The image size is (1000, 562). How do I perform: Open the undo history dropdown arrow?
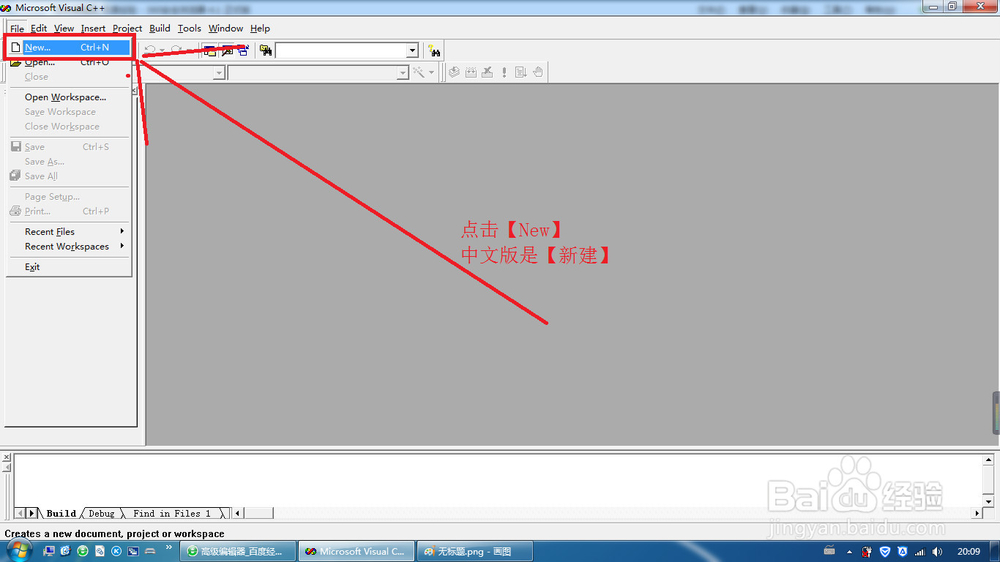162,50
